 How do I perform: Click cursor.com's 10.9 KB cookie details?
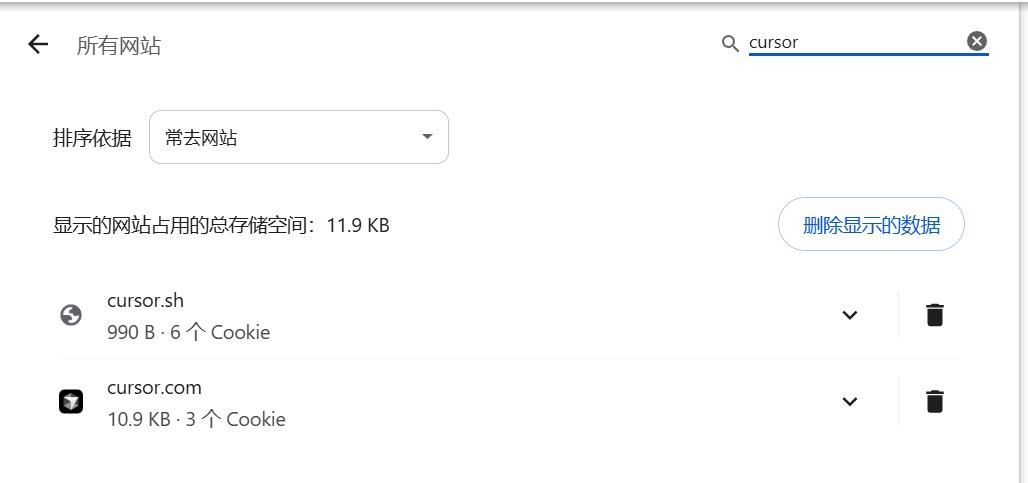(196, 419)
